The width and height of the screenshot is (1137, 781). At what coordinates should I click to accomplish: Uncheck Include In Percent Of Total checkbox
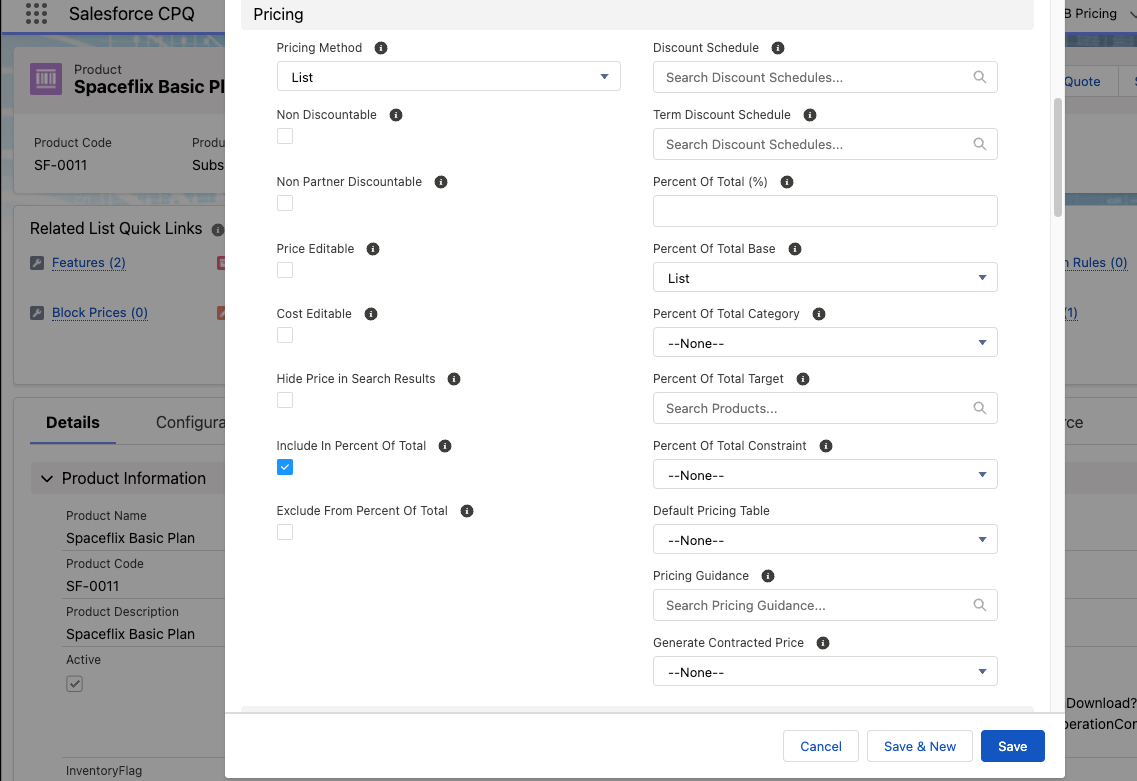coord(285,467)
